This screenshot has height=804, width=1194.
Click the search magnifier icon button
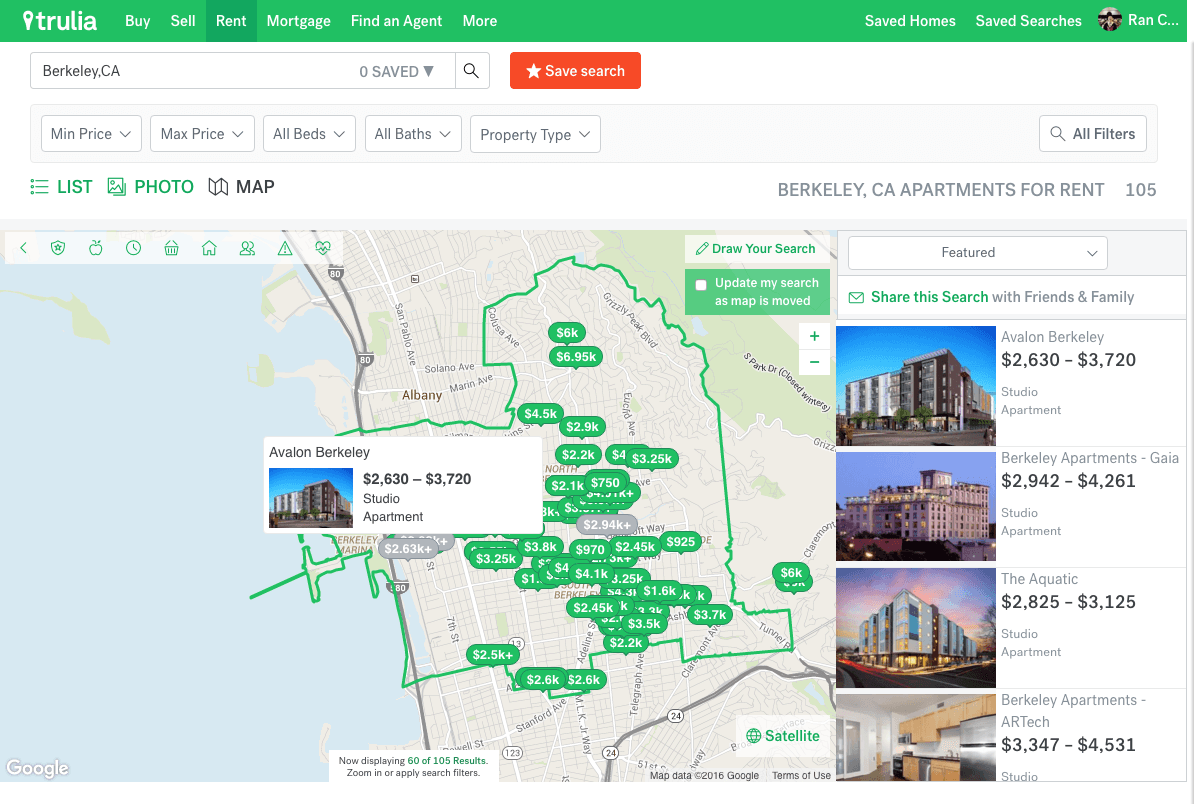[472, 71]
